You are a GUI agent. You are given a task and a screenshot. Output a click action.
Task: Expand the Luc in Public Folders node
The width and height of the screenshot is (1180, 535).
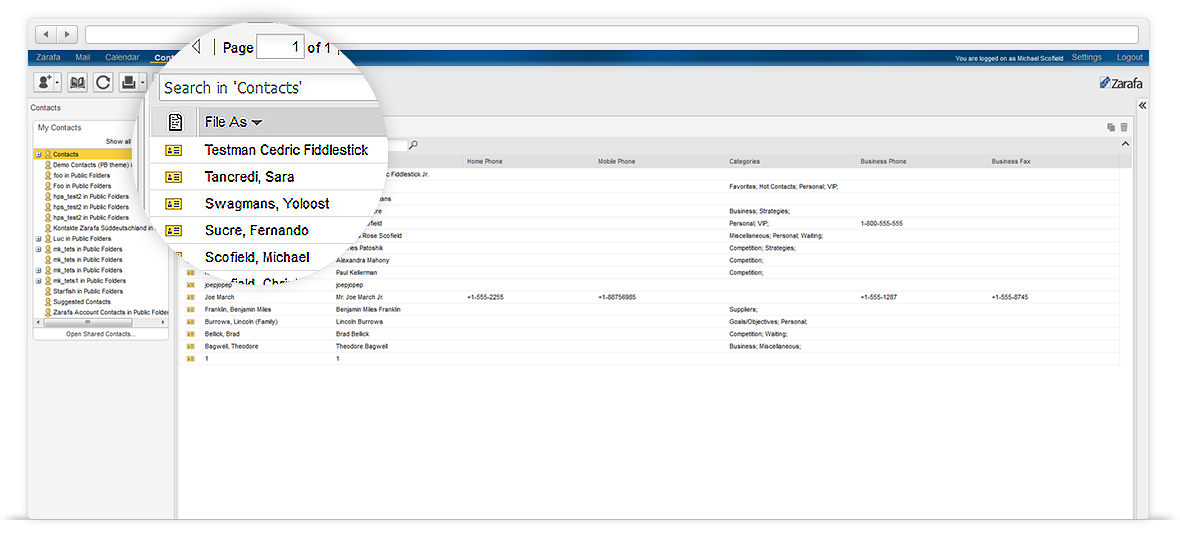click(x=38, y=239)
